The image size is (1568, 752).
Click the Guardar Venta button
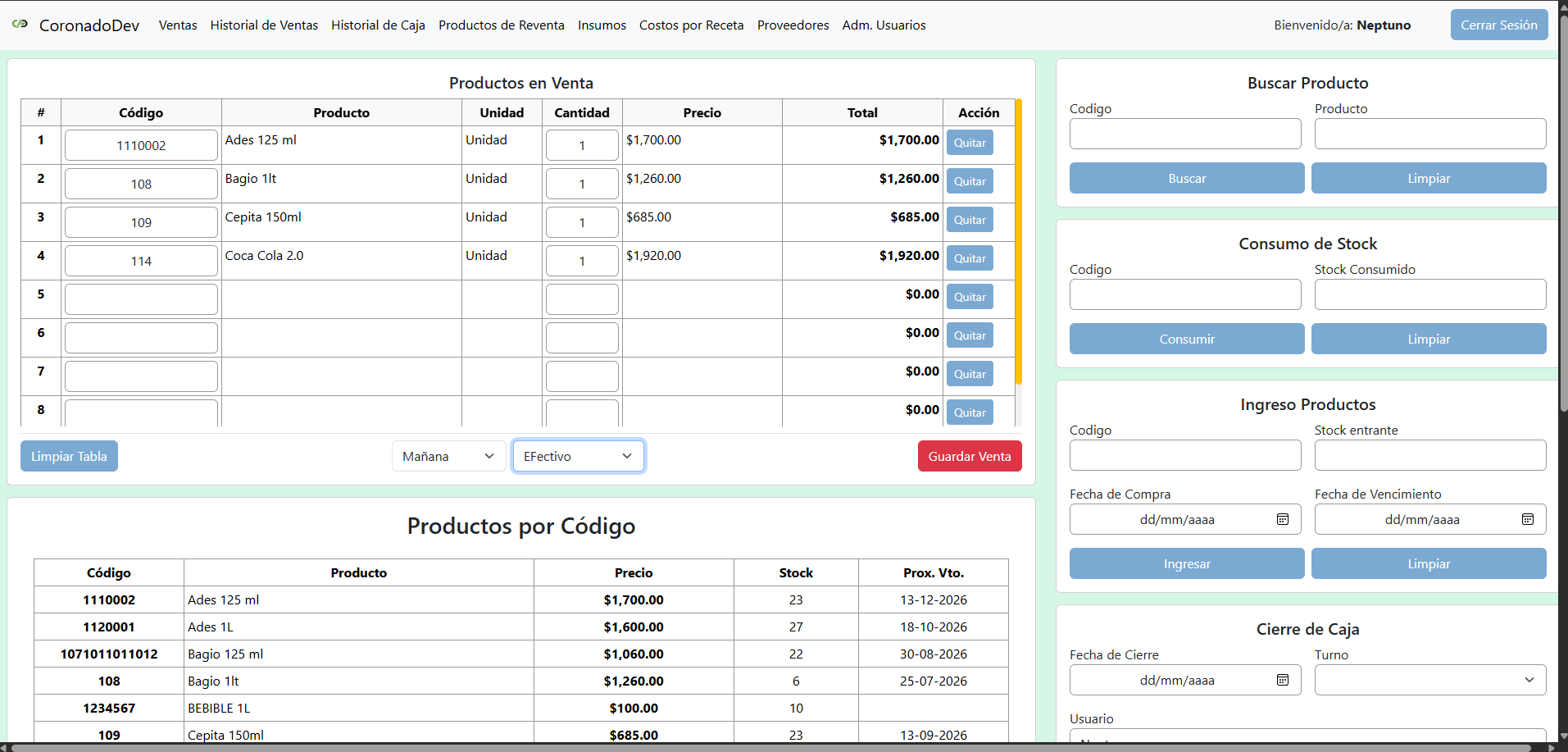(x=970, y=456)
